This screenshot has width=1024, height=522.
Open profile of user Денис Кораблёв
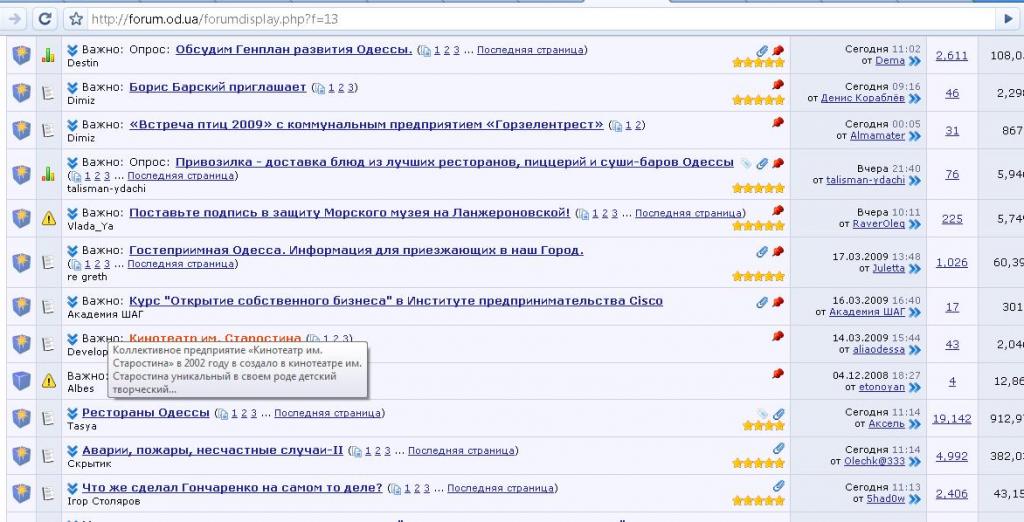(862, 98)
